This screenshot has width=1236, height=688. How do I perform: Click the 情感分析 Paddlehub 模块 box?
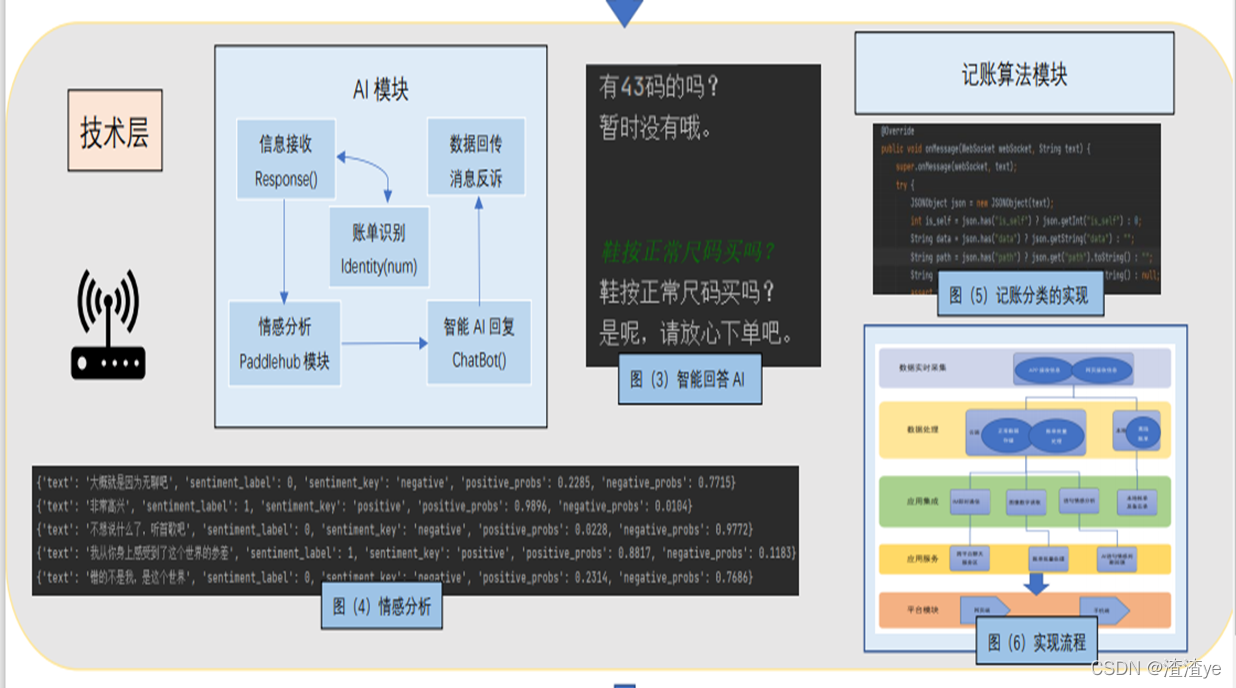pos(284,343)
